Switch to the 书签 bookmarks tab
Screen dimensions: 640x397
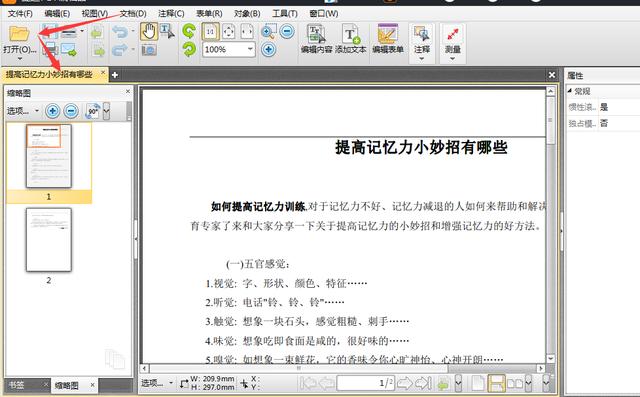point(17,385)
